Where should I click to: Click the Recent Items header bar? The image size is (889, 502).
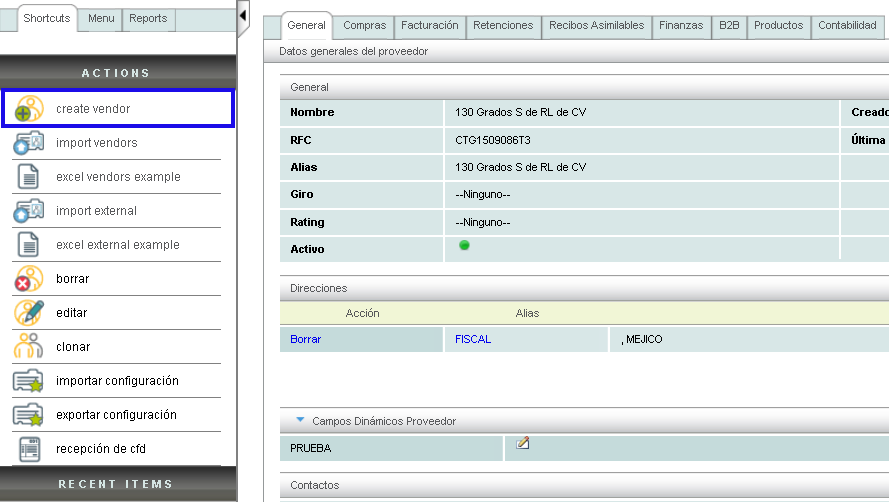(116, 484)
